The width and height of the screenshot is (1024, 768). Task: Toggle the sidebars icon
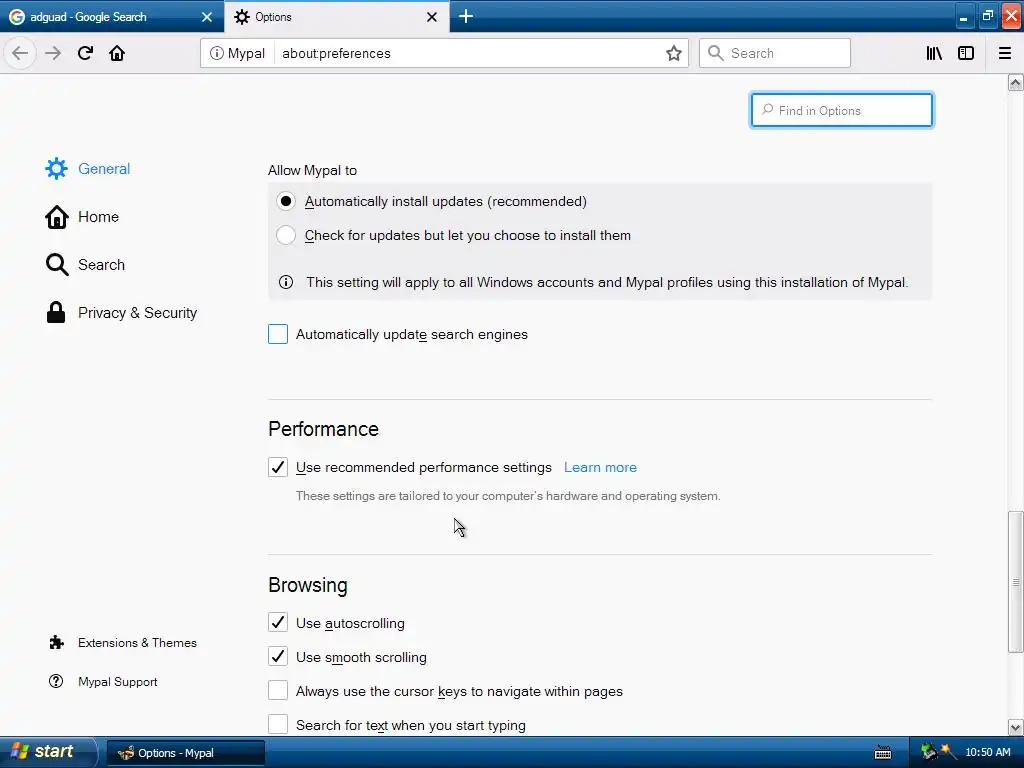coord(966,53)
